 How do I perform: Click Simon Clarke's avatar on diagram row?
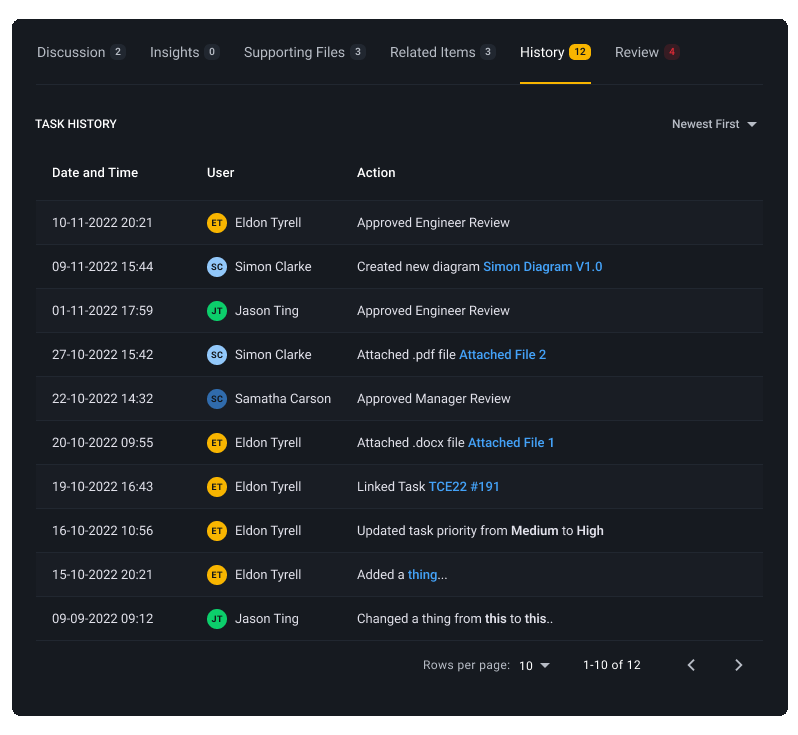click(217, 267)
